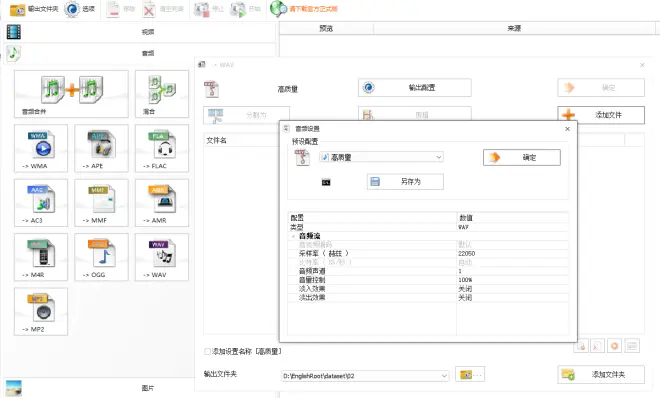660x398 pixels.
Task: Select the 采样率 (赫兹) row label
Action: pyautogui.click(x=324, y=254)
